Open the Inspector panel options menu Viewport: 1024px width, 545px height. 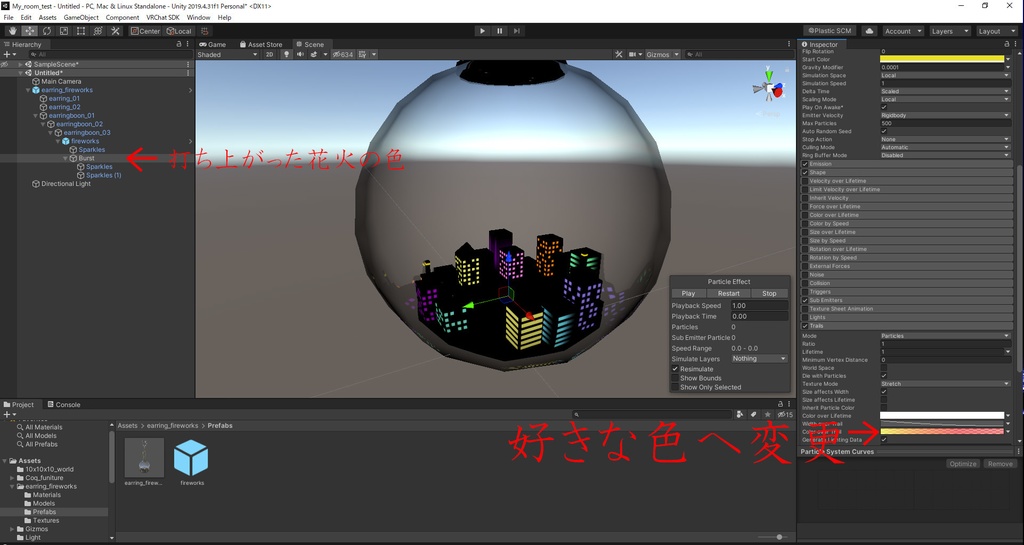click(1016, 44)
